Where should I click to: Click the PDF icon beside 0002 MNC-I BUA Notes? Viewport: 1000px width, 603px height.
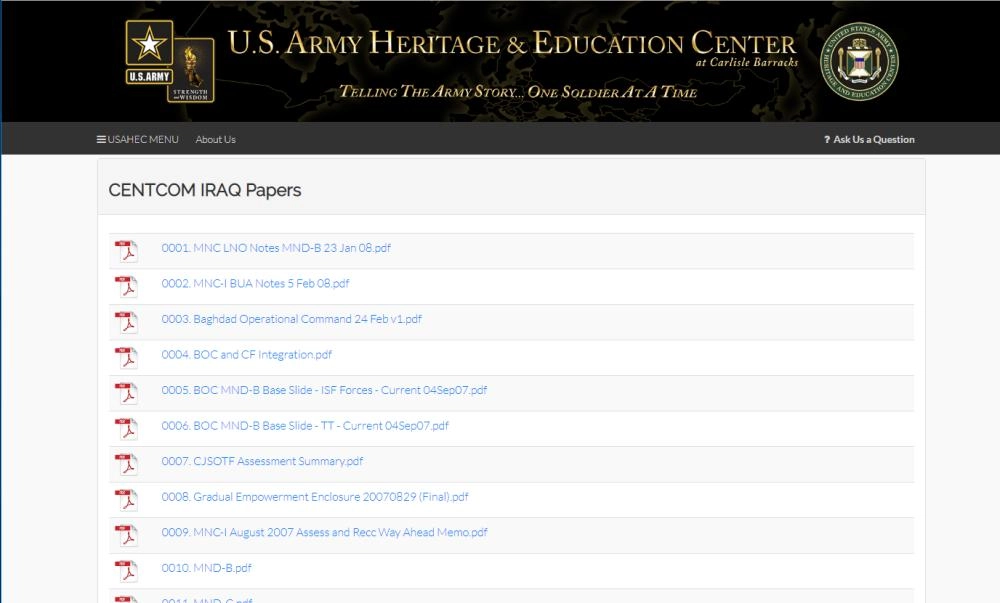coord(126,286)
